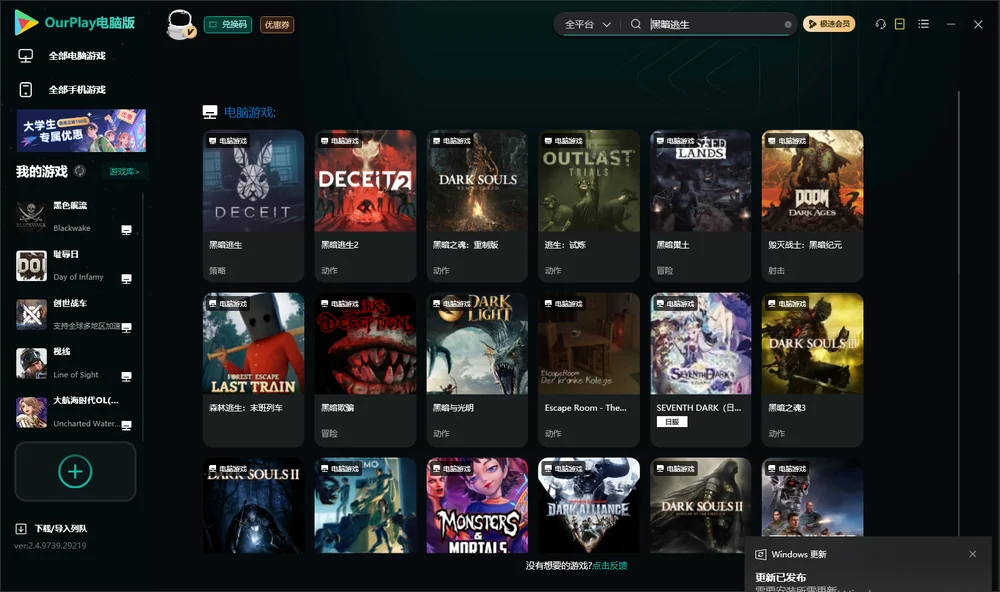Open the Outlast Trials game card
This screenshot has height=592, width=1000.
[589, 205]
